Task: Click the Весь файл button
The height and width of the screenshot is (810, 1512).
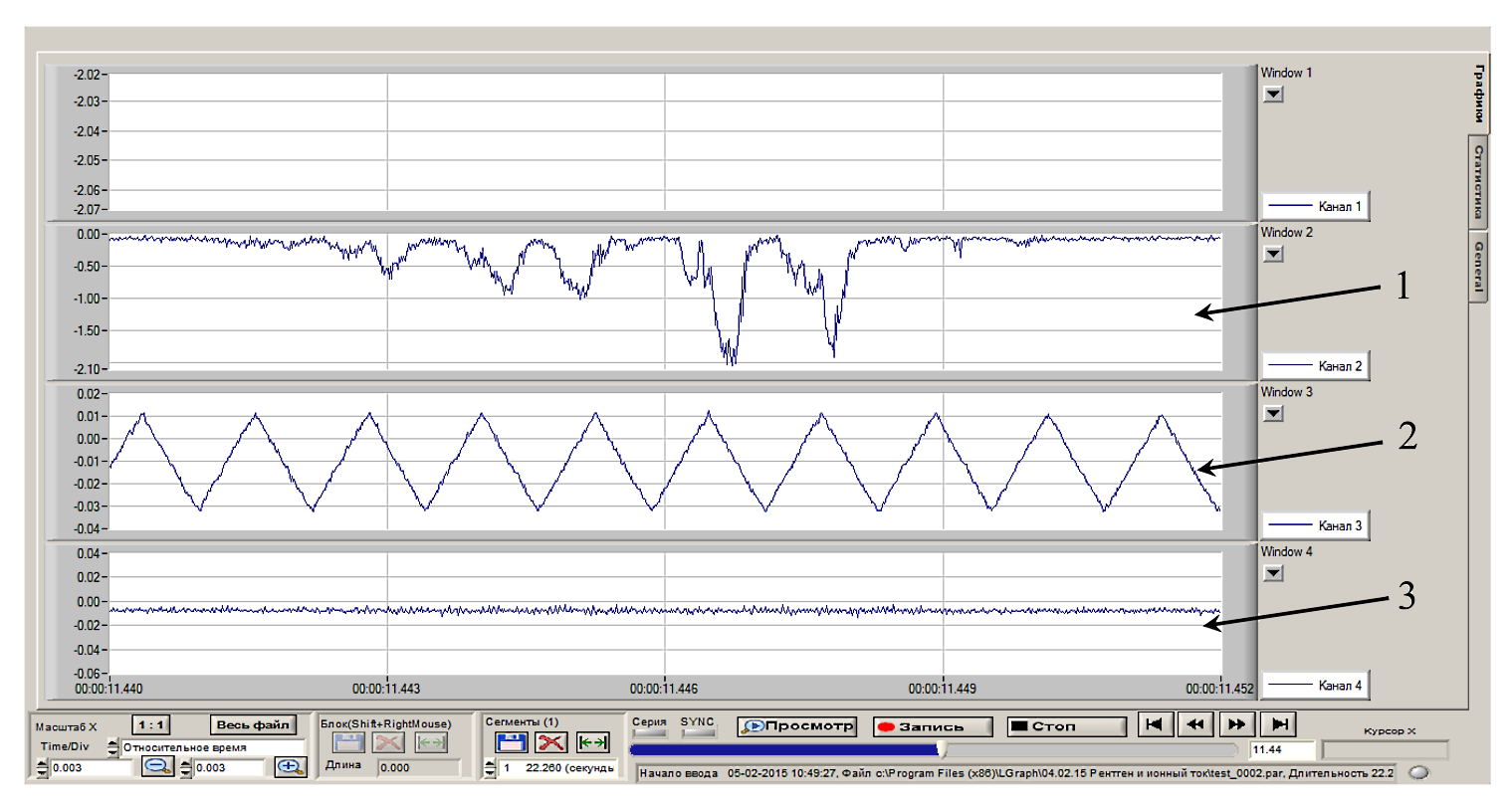Action: 253,724
